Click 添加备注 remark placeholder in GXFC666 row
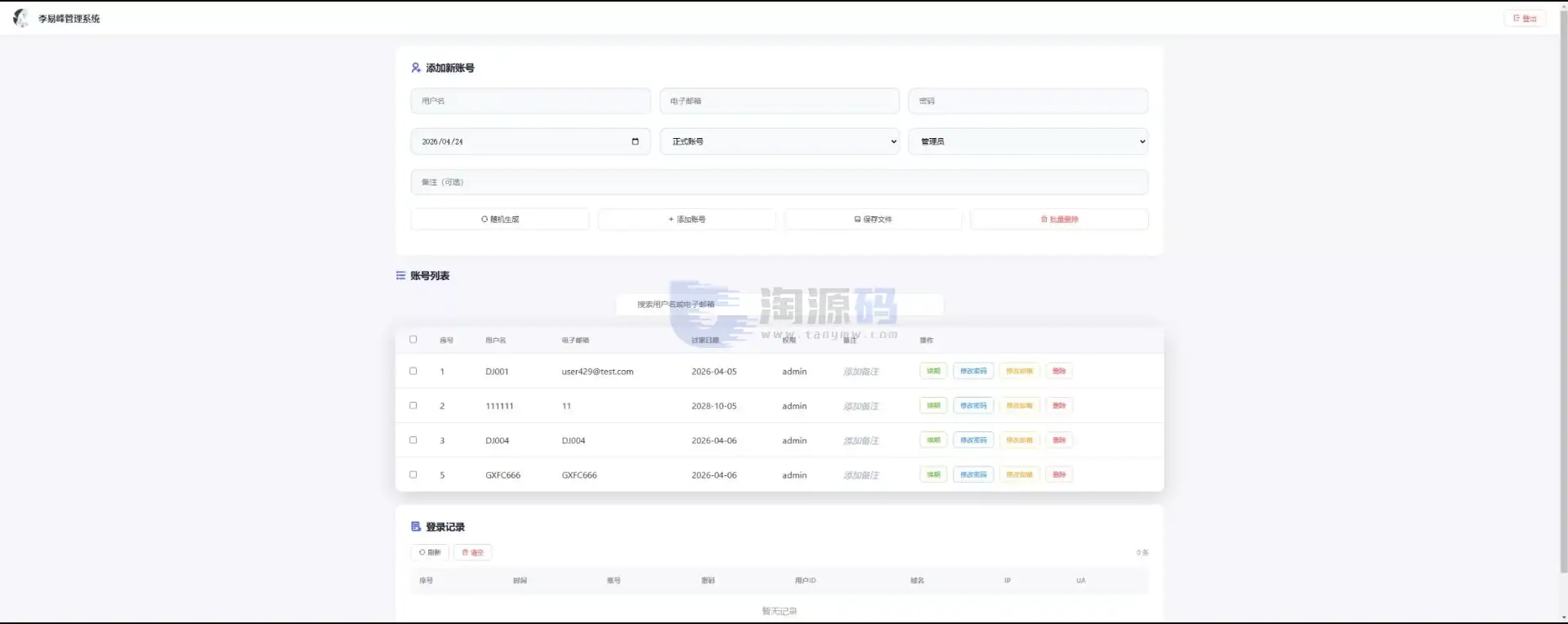Image resolution: width=1568 pixels, height=624 pixels. coord(861,475)
